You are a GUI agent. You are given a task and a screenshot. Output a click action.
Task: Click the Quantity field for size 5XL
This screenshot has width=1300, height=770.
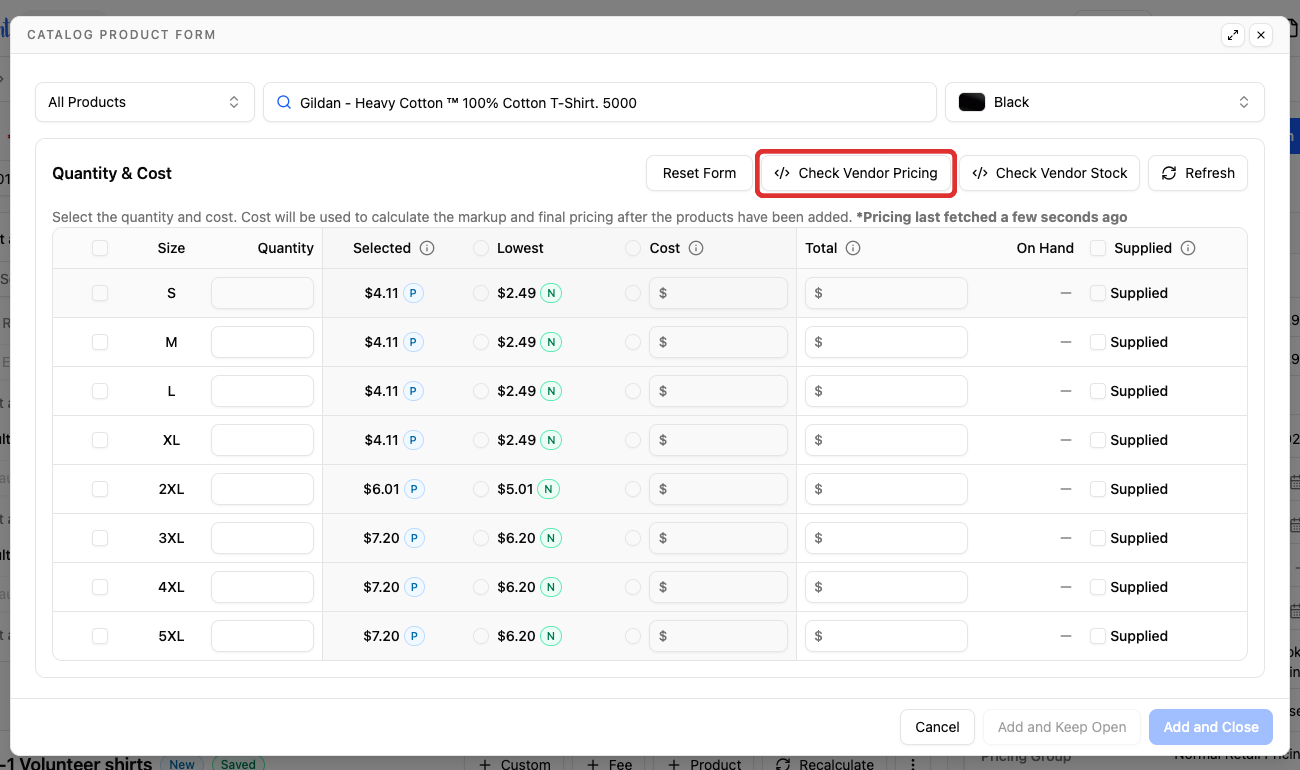coord(262,636)
